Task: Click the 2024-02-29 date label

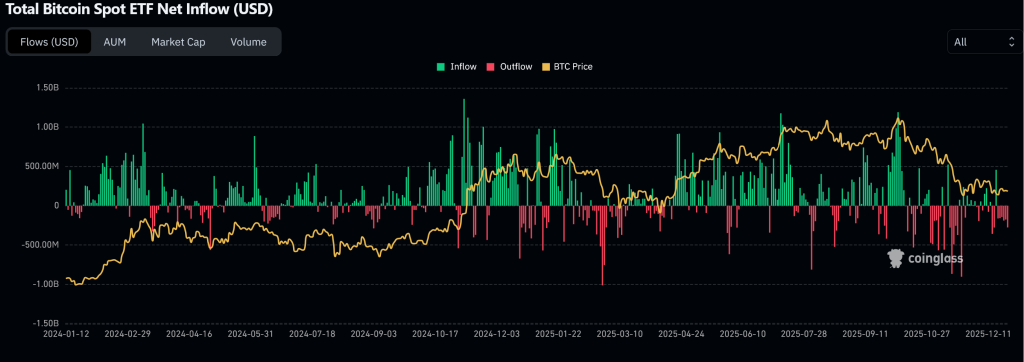Action: (x=127, y=333)
